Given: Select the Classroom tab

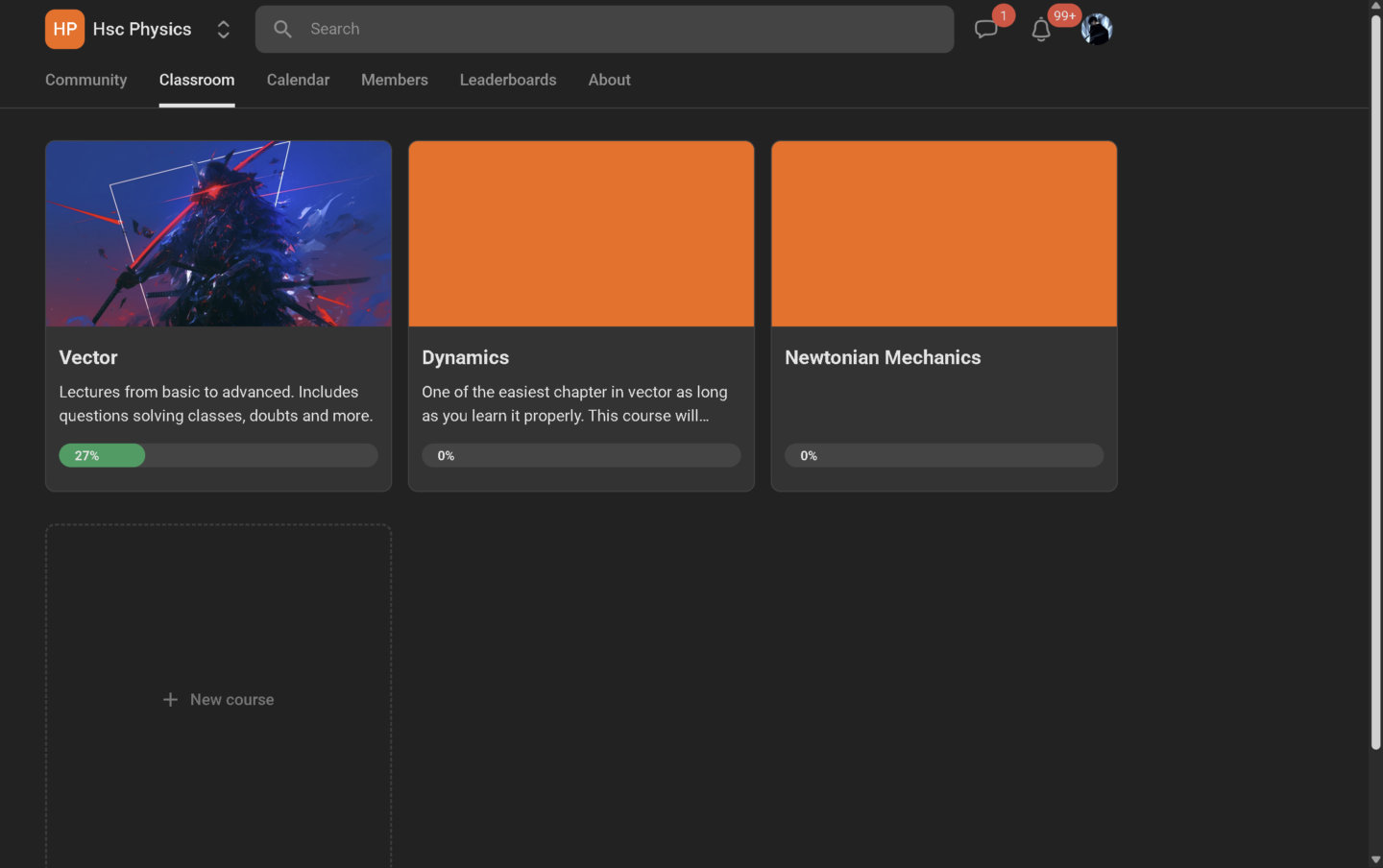Looking at the screenshot, I should [197, 80].
